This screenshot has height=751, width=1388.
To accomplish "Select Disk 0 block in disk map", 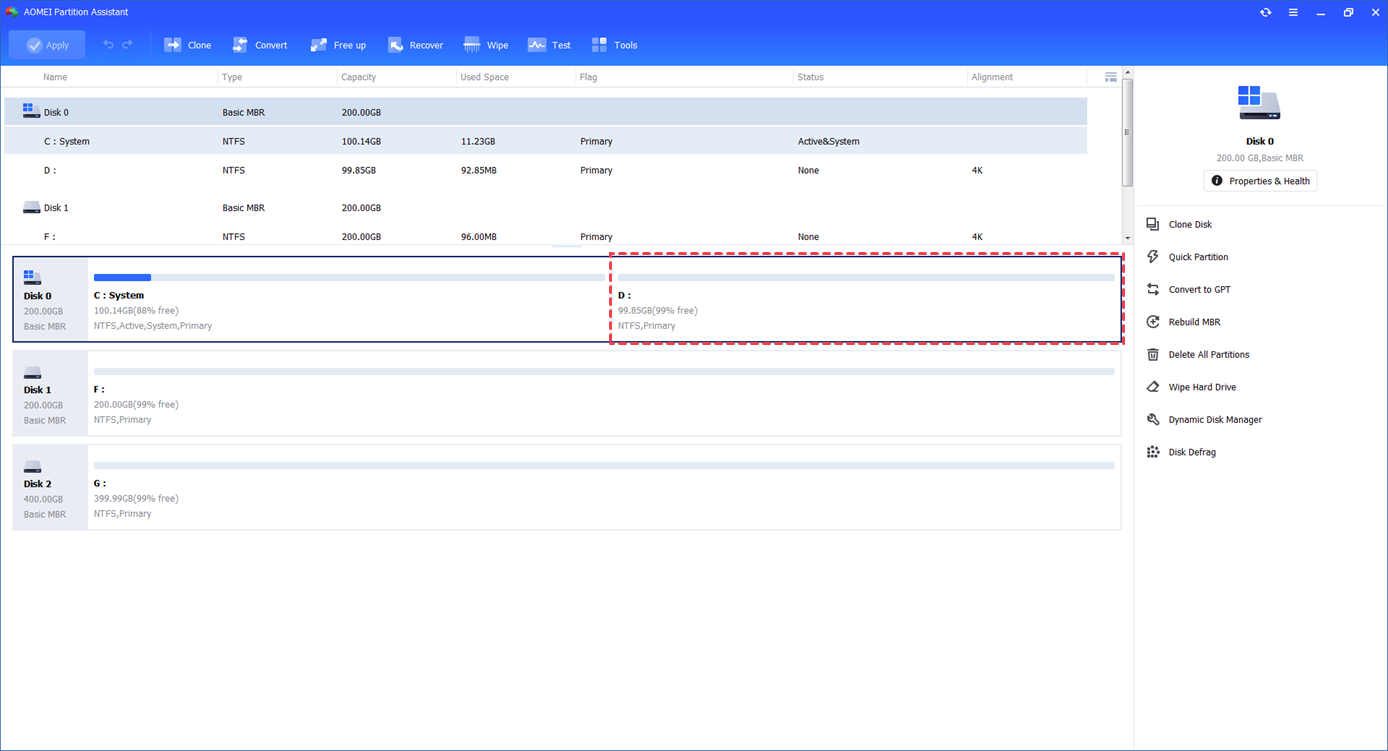I will (50, 299).
